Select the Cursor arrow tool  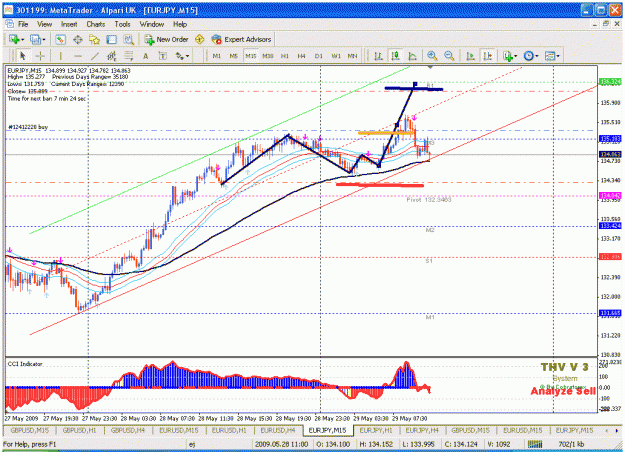[22, 56]
